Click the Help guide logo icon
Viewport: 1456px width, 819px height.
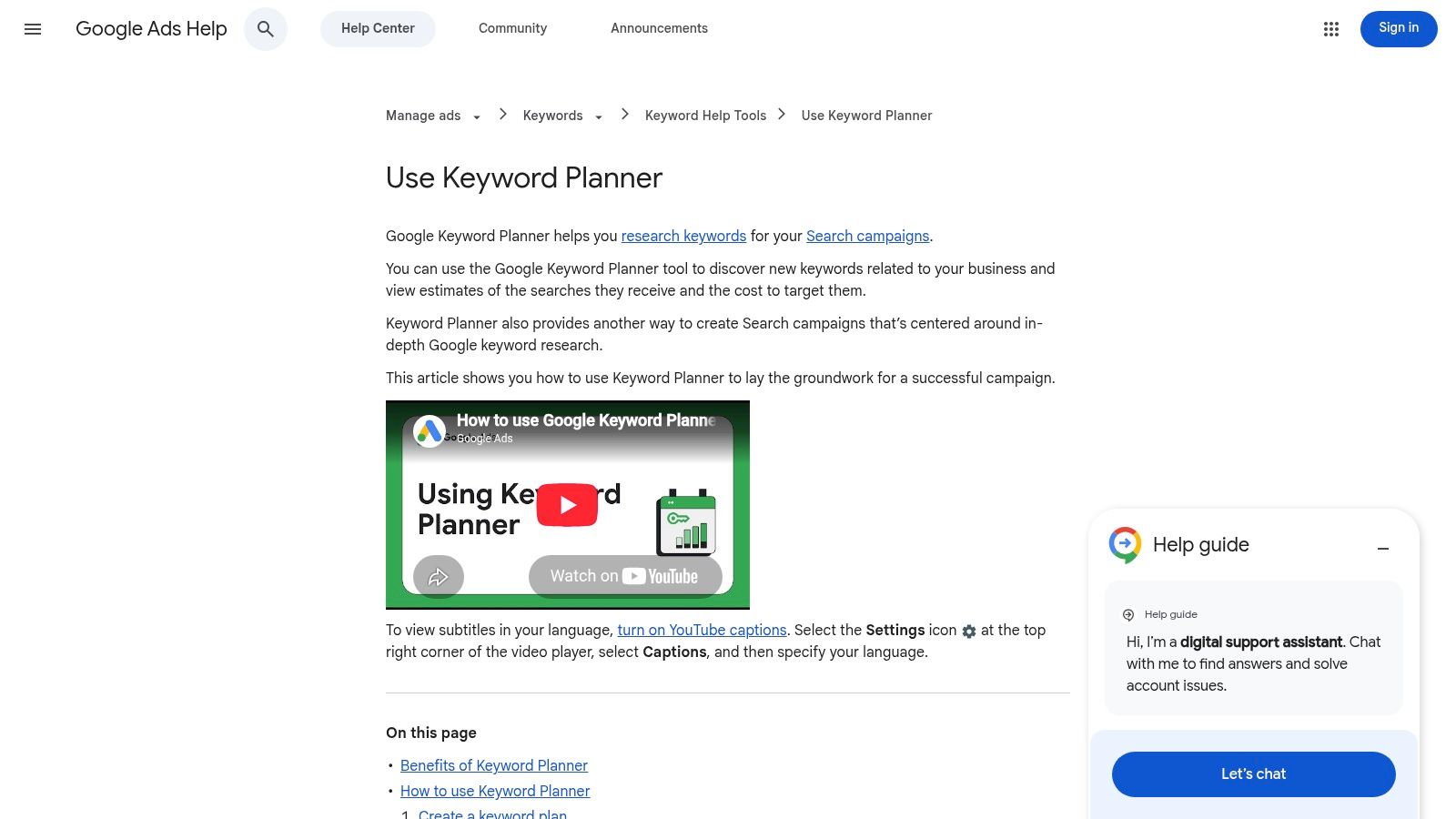coord(1125,544)
